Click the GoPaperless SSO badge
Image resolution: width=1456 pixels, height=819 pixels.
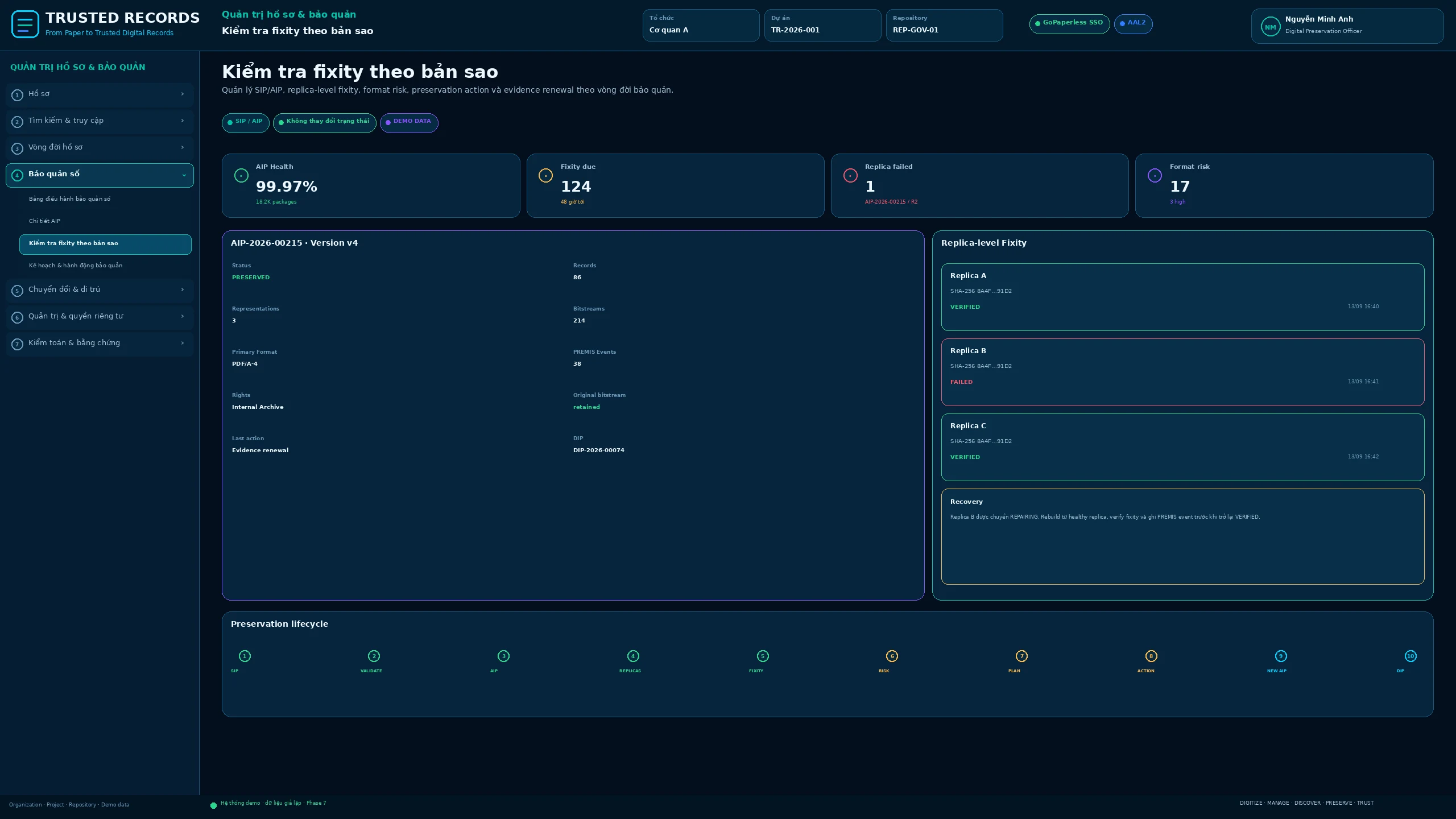tap(1069, 24)
